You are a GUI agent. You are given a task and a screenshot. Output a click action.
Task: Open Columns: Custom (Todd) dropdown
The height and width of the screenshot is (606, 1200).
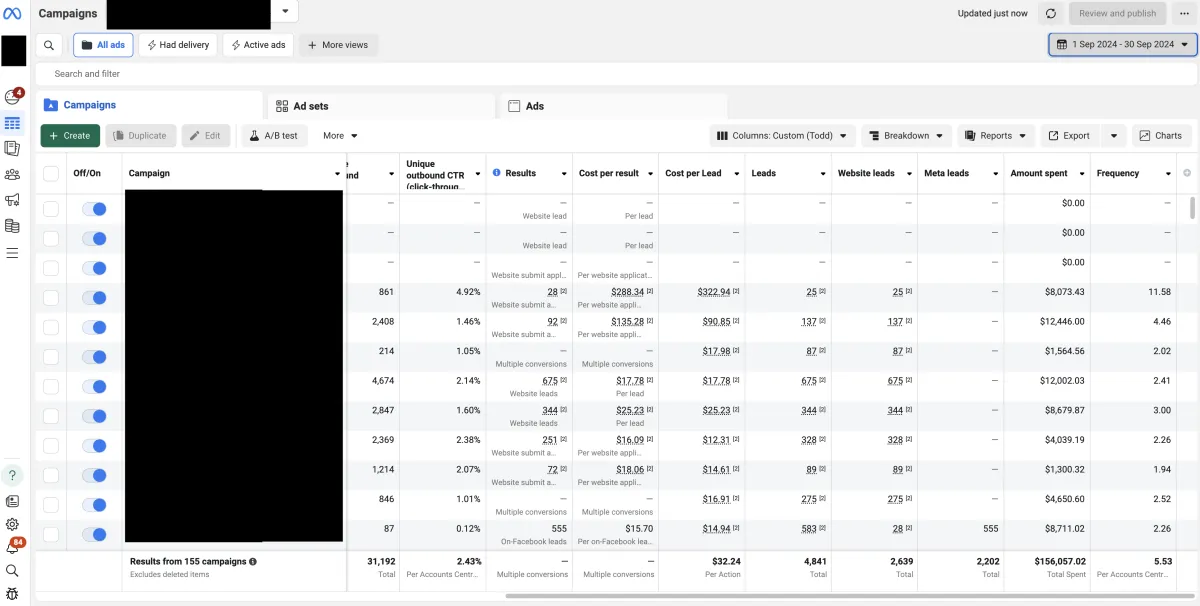pos(783,136)
